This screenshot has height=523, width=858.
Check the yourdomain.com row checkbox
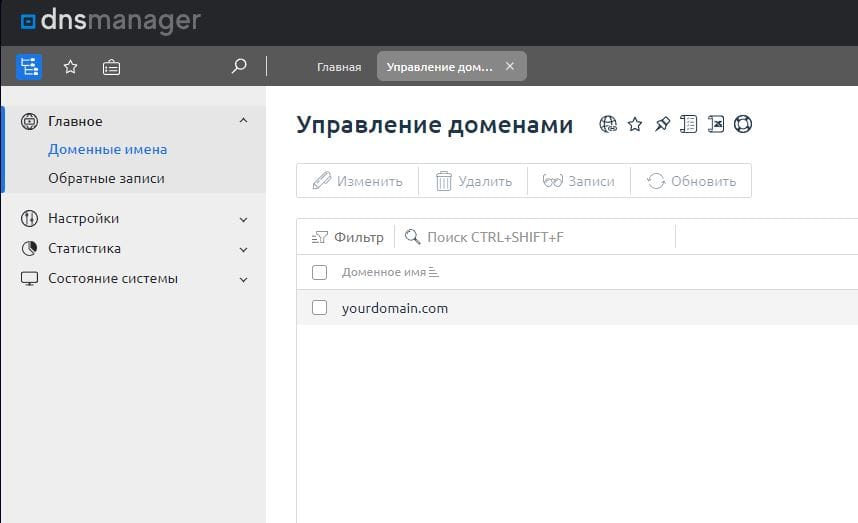[x=320, y=307]
